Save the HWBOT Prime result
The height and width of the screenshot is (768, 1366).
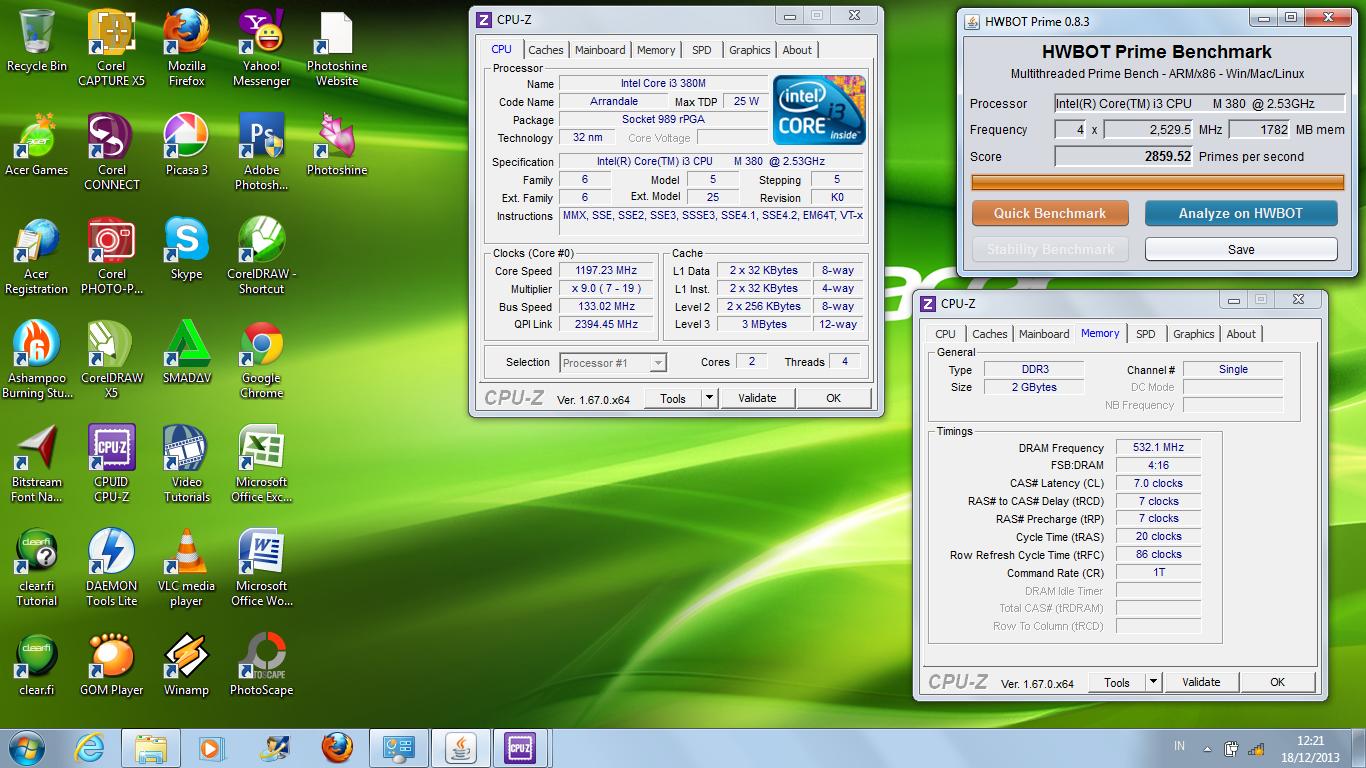pyautogui.click(x=1241, y=249)
